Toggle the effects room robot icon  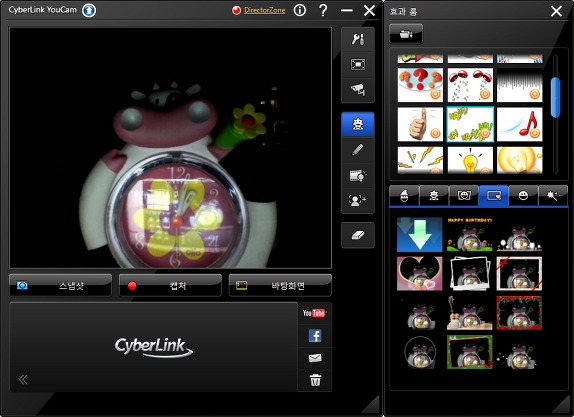358,124
